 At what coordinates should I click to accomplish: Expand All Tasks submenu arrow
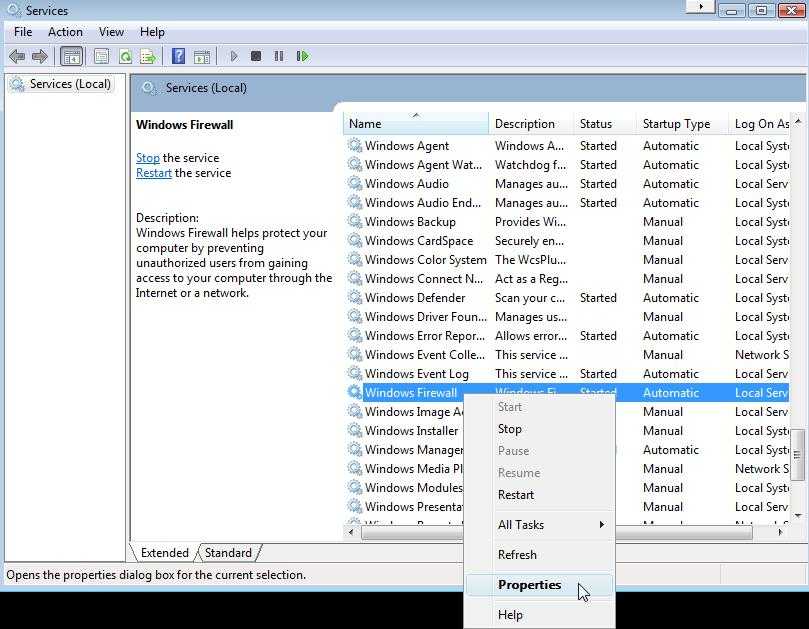(602, 525)
